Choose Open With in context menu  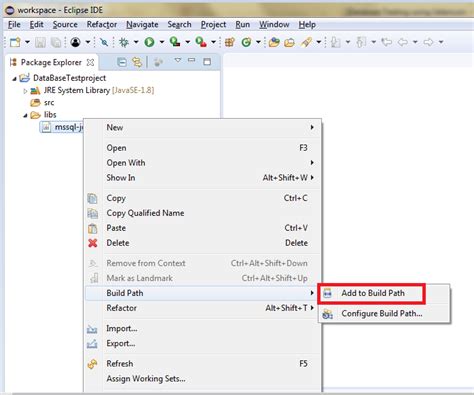click(202, 163)
